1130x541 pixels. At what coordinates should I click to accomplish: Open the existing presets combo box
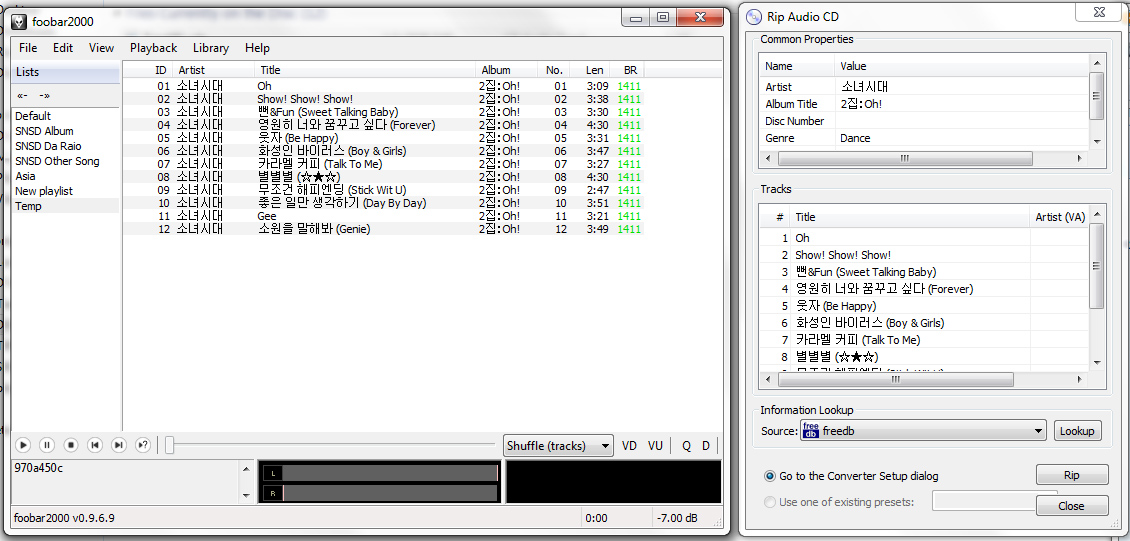tap(984, 501)
